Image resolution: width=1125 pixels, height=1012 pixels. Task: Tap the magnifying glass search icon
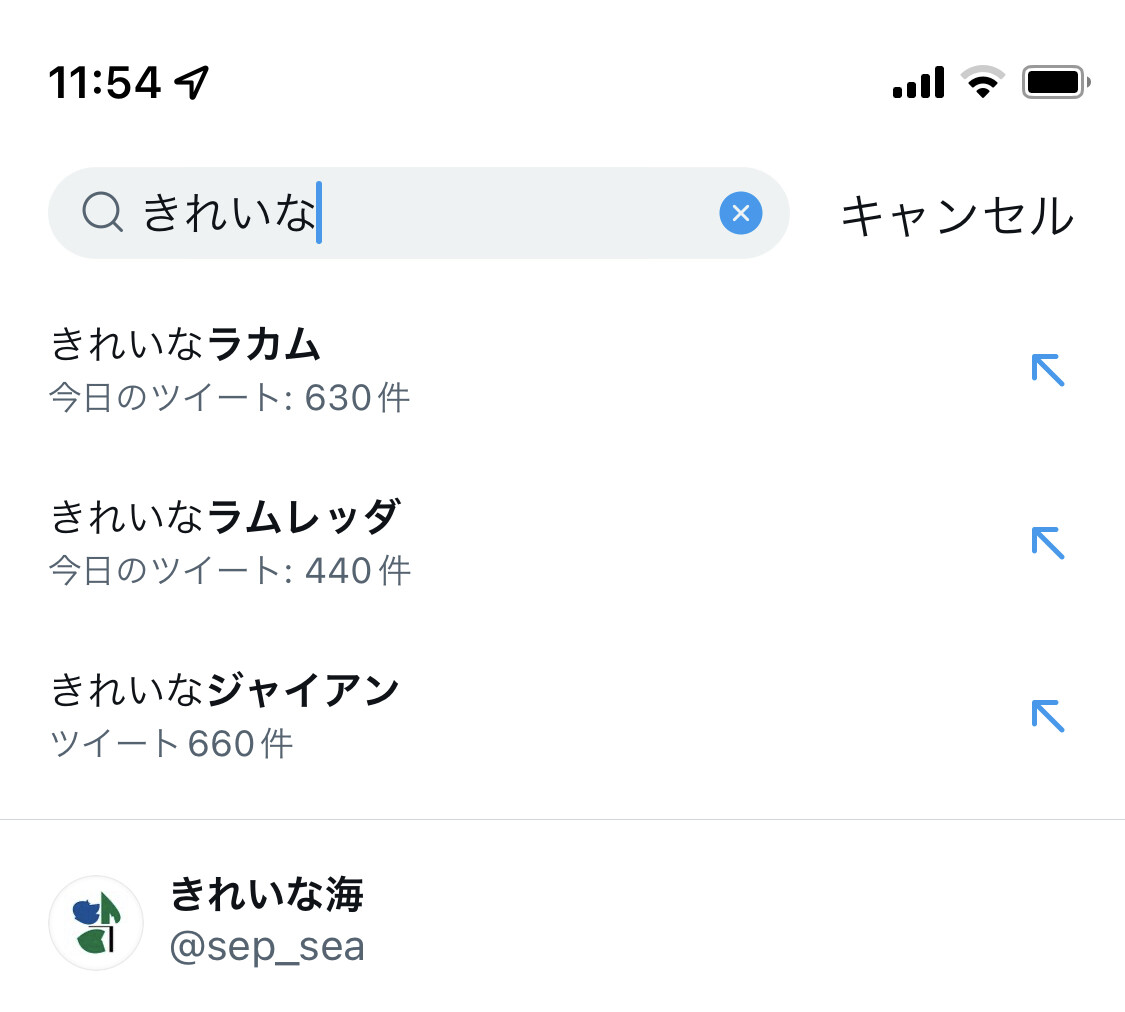click(x=102, y=213)
